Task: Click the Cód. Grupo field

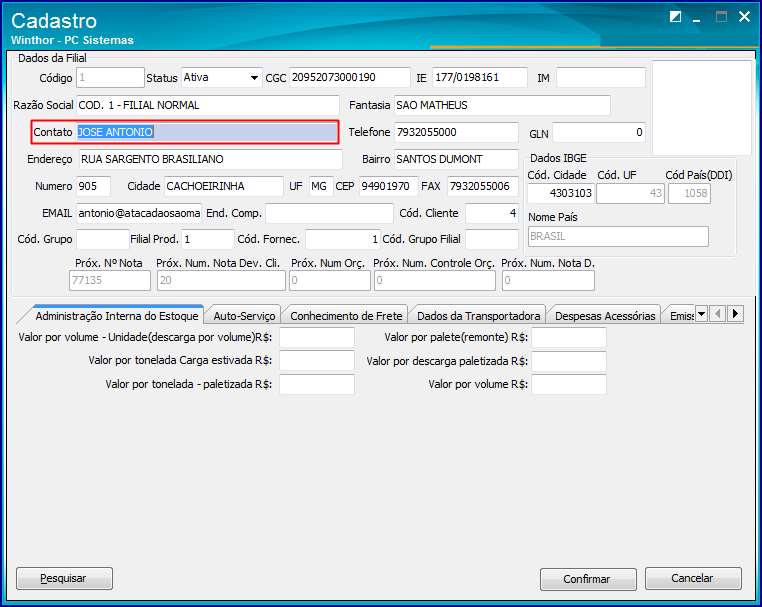Action: [103, 239]
